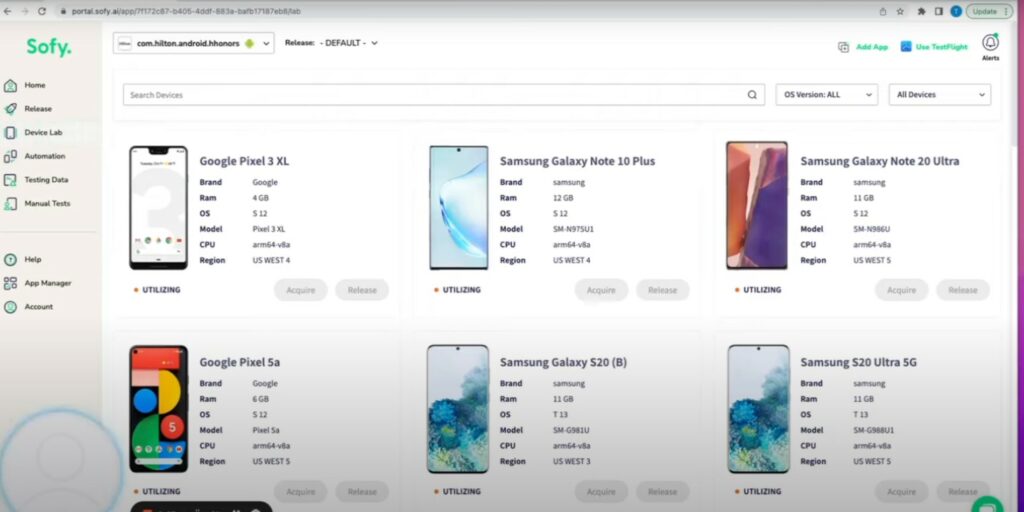The width and height of the screenshot is (1024, 512).
Task: Open the Help question mark icon
Action: [x=10, y=260]
